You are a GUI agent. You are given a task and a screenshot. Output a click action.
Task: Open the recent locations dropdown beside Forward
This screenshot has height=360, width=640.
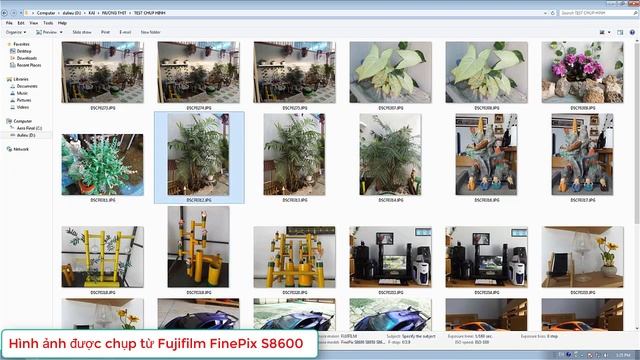20,13
